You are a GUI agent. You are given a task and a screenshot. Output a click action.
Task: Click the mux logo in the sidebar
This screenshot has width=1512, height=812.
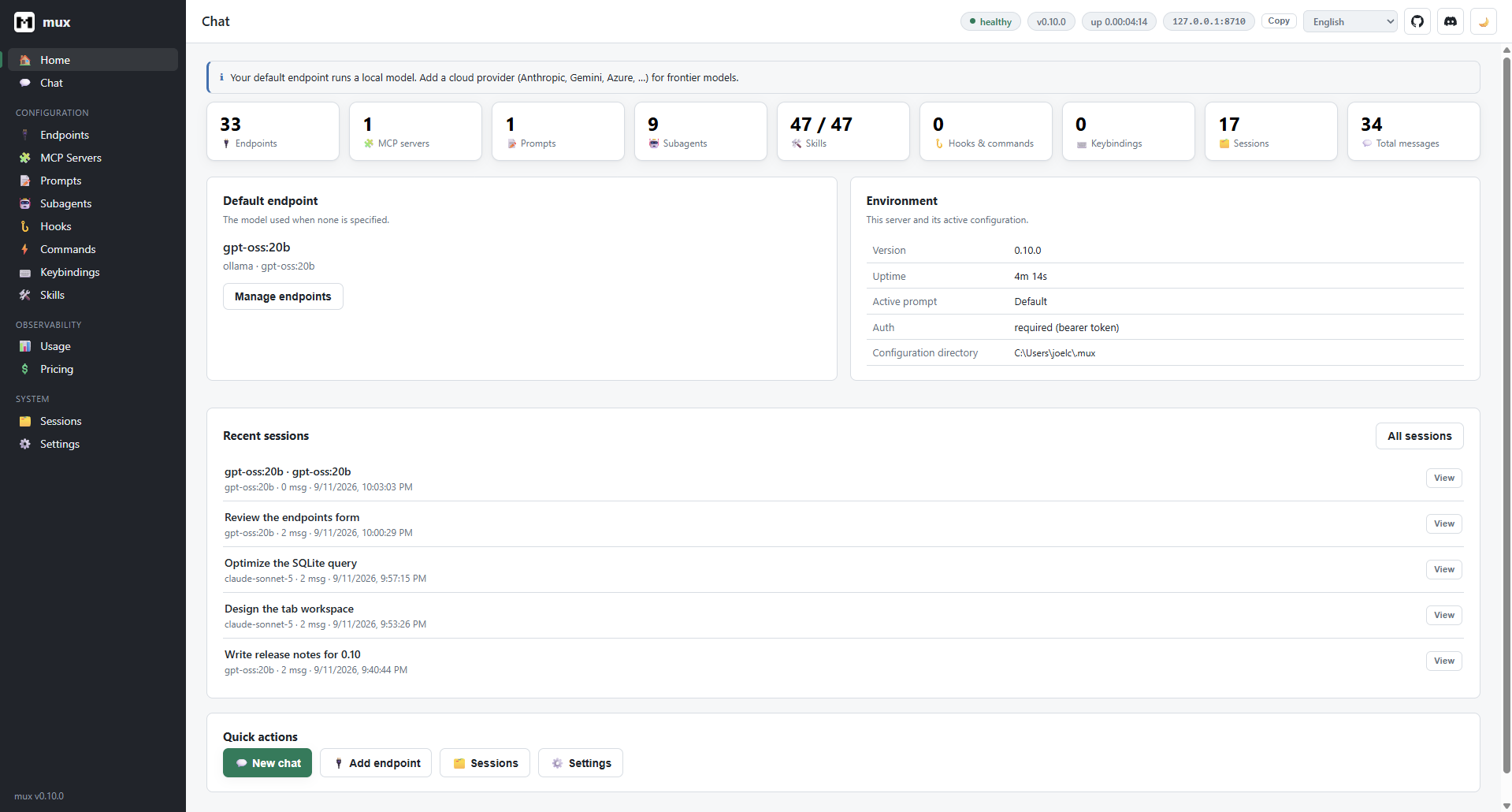tap(24, 22)
